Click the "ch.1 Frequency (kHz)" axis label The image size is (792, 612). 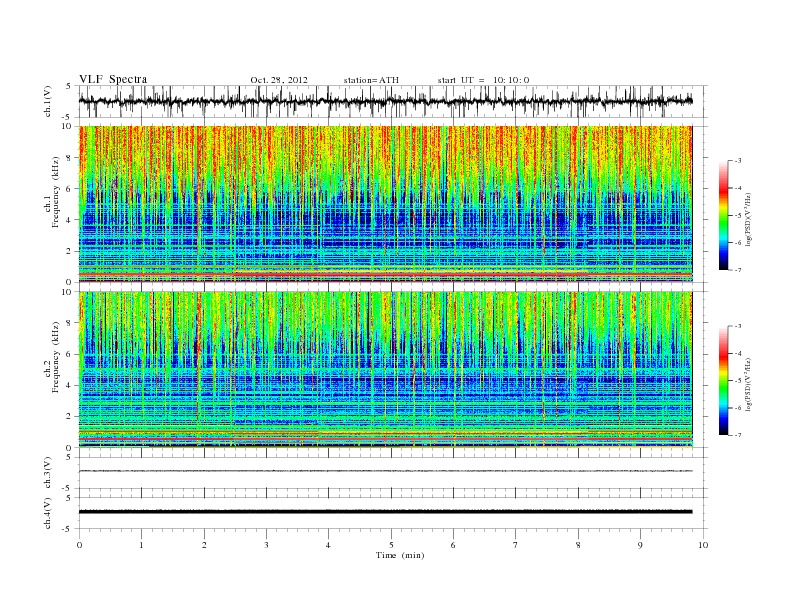coord(52,192)
